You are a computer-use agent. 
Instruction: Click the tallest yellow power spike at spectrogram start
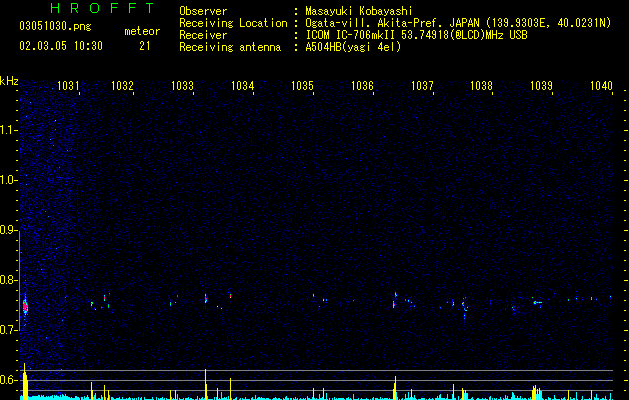[25, 381]
